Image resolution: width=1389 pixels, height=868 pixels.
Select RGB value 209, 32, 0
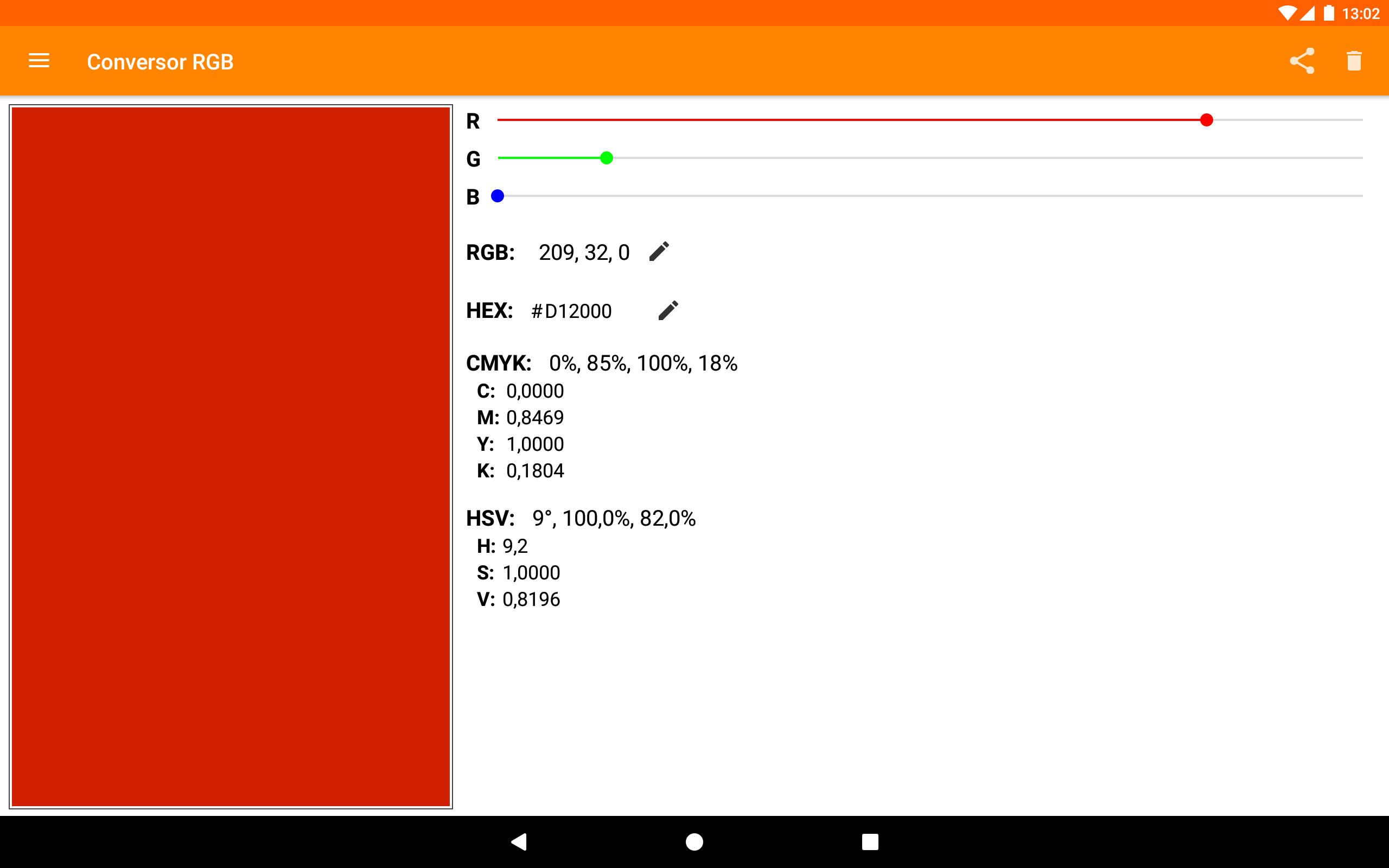coord(584,253)
